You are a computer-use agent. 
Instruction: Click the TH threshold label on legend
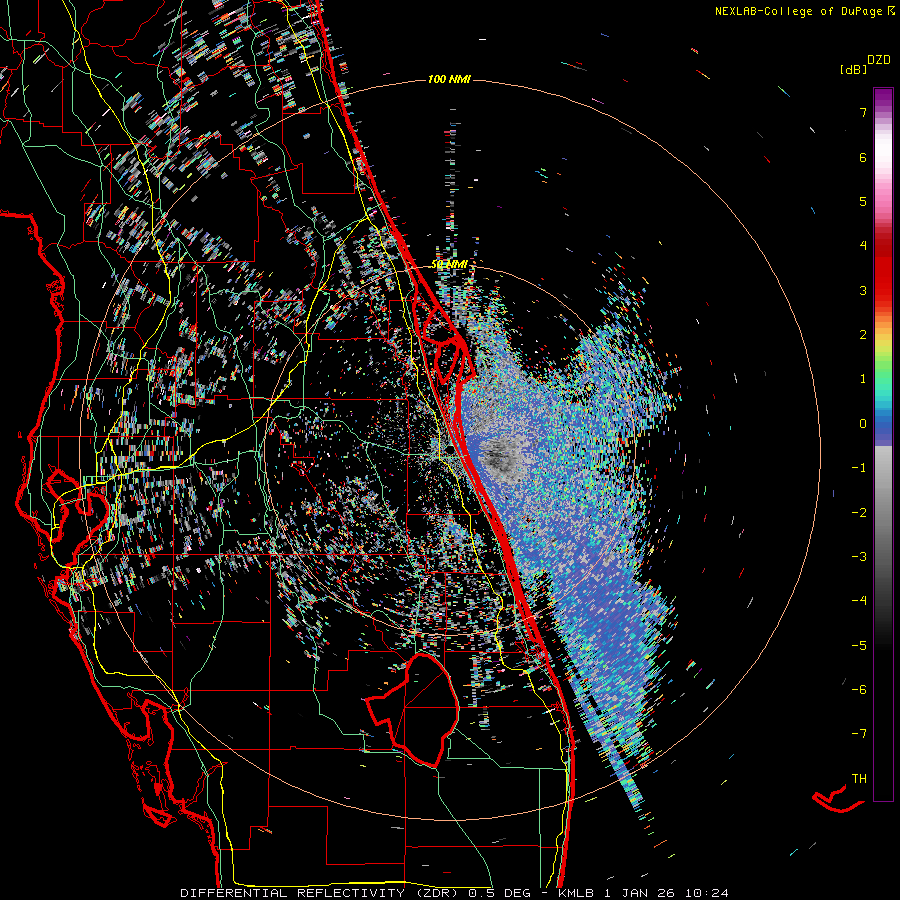point(859,779)
